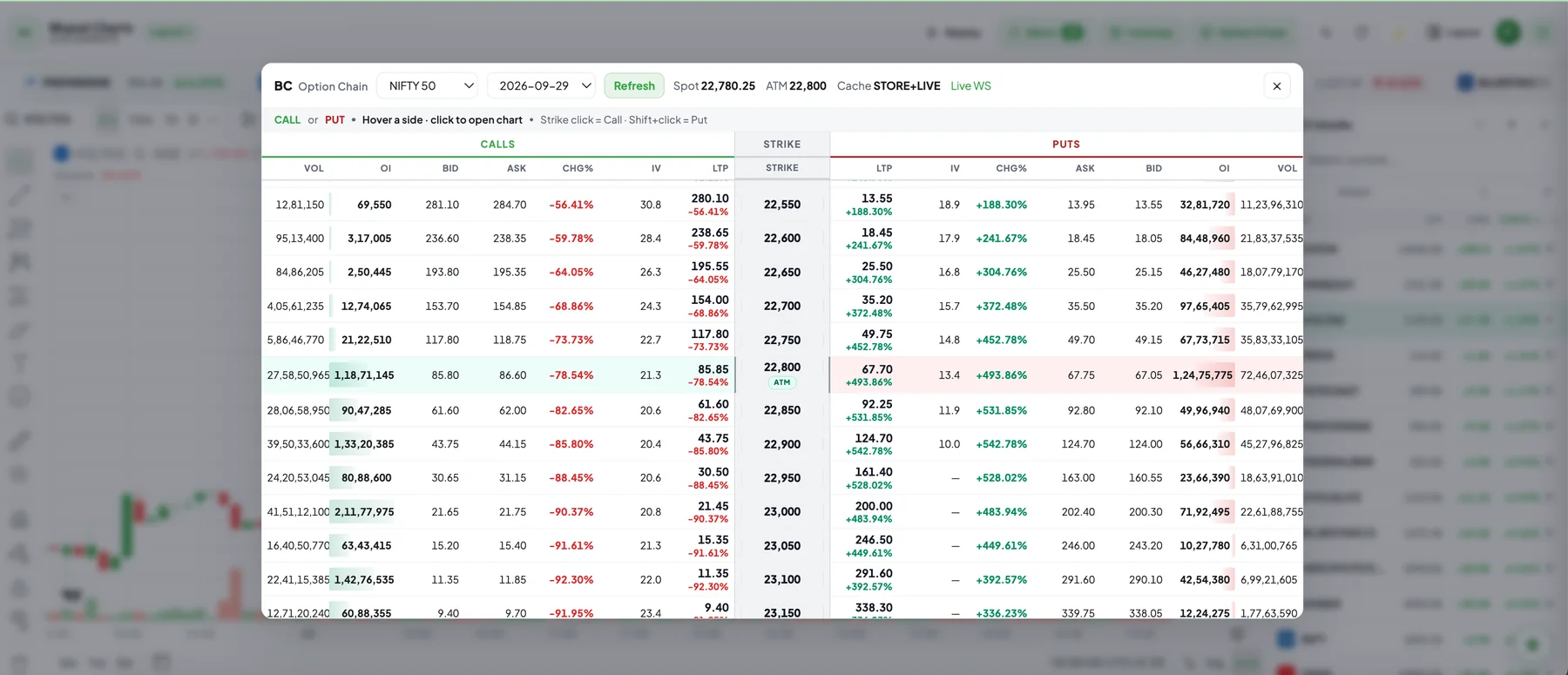1568x675 pixels.
Task: Select strike 23,100
Action: [x=782, y=579]
